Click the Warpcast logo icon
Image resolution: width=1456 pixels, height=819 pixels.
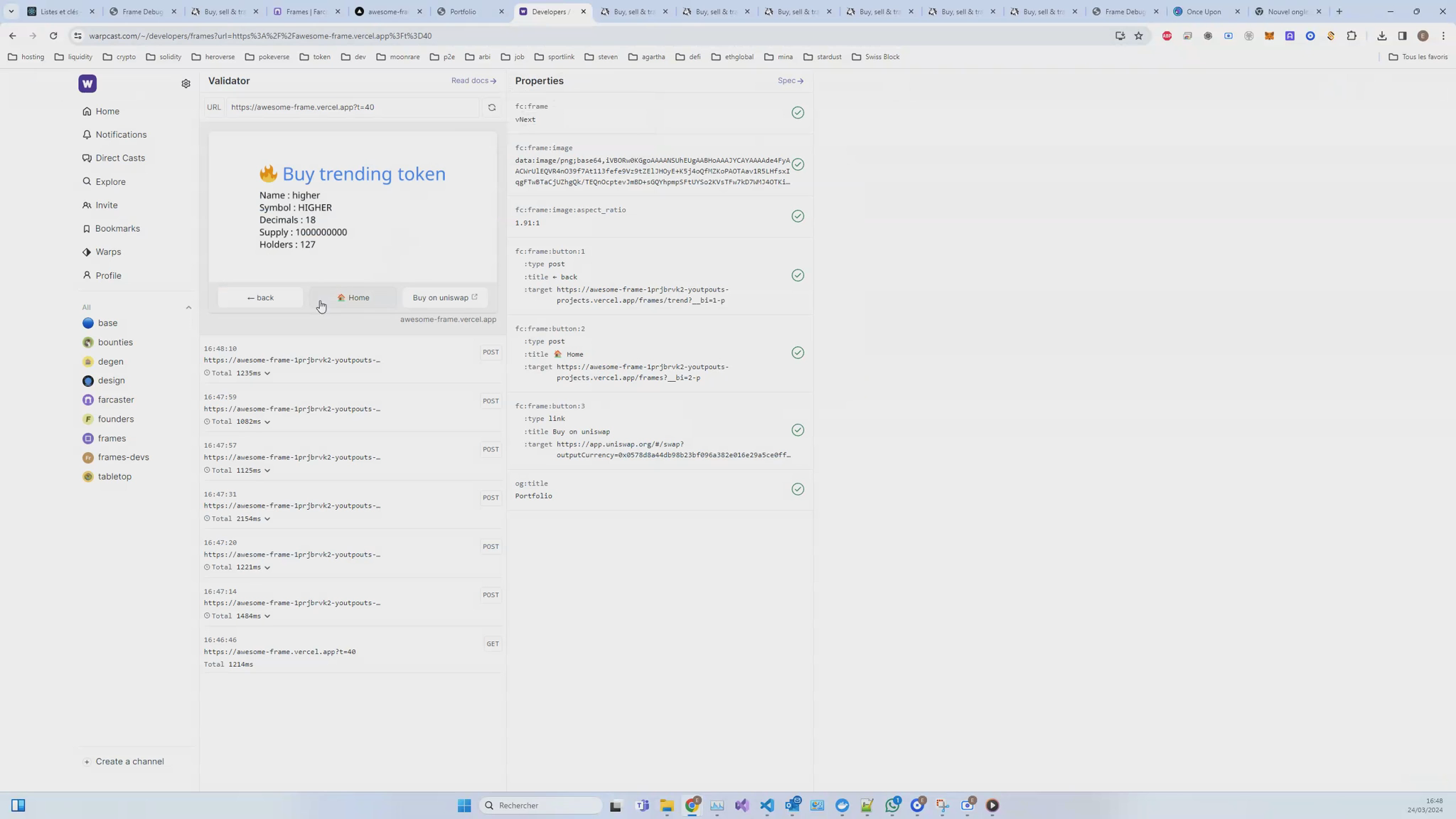87,84
